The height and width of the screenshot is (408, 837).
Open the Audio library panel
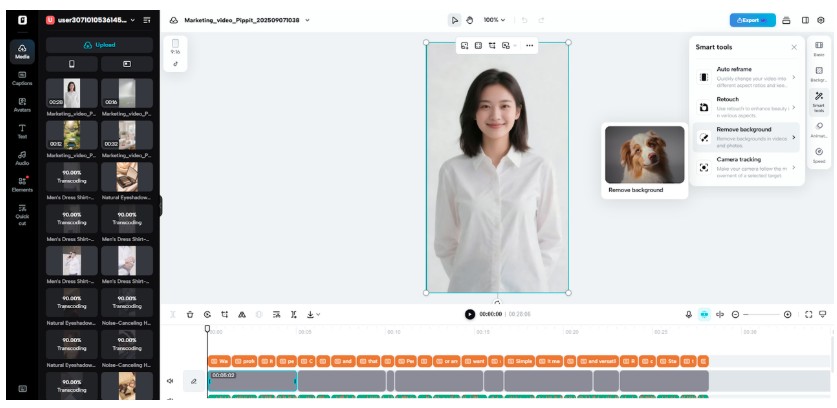(22, 157)
